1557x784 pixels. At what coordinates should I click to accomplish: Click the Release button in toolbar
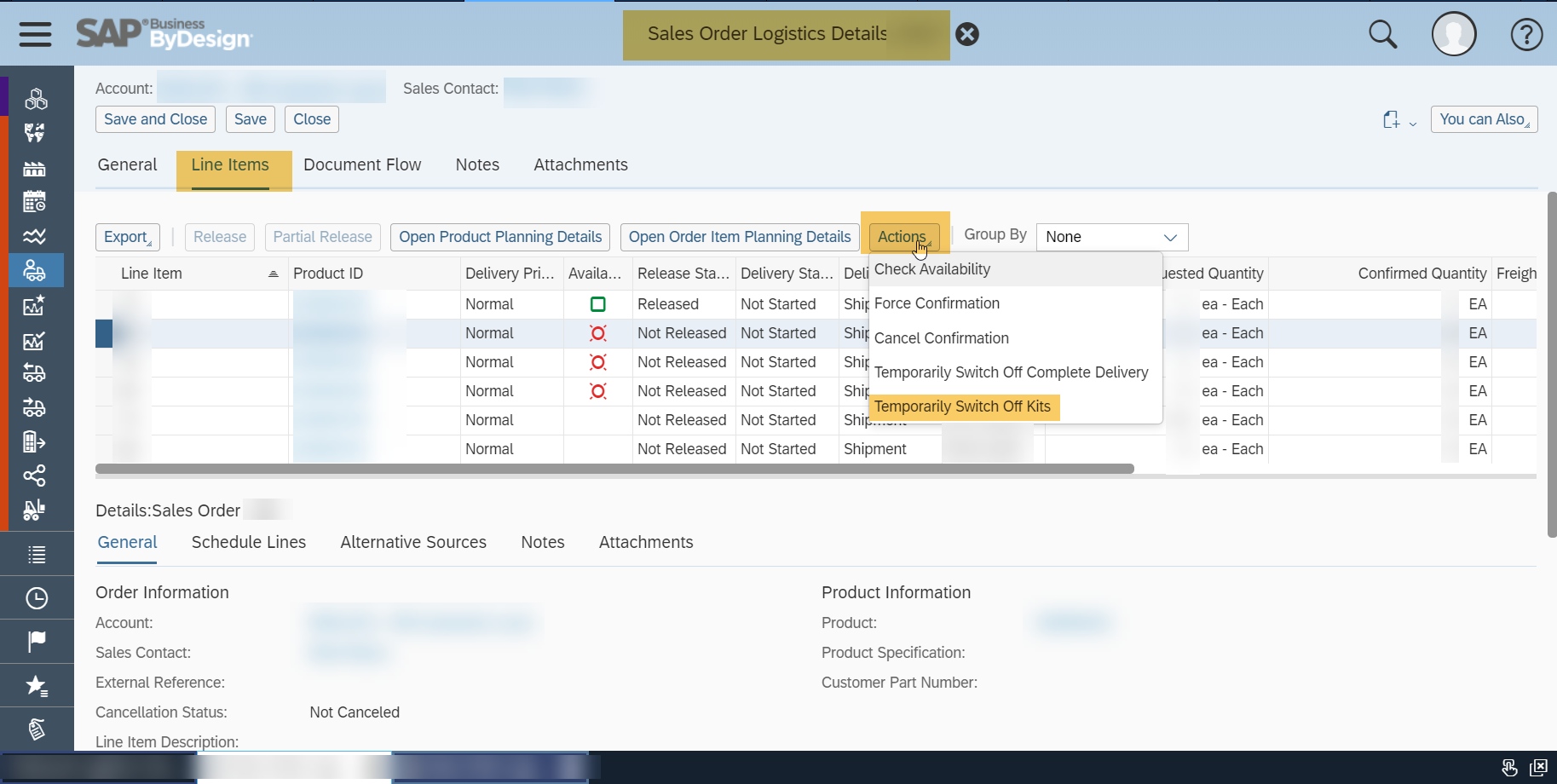pyautogui.click(x=220, y=237)
